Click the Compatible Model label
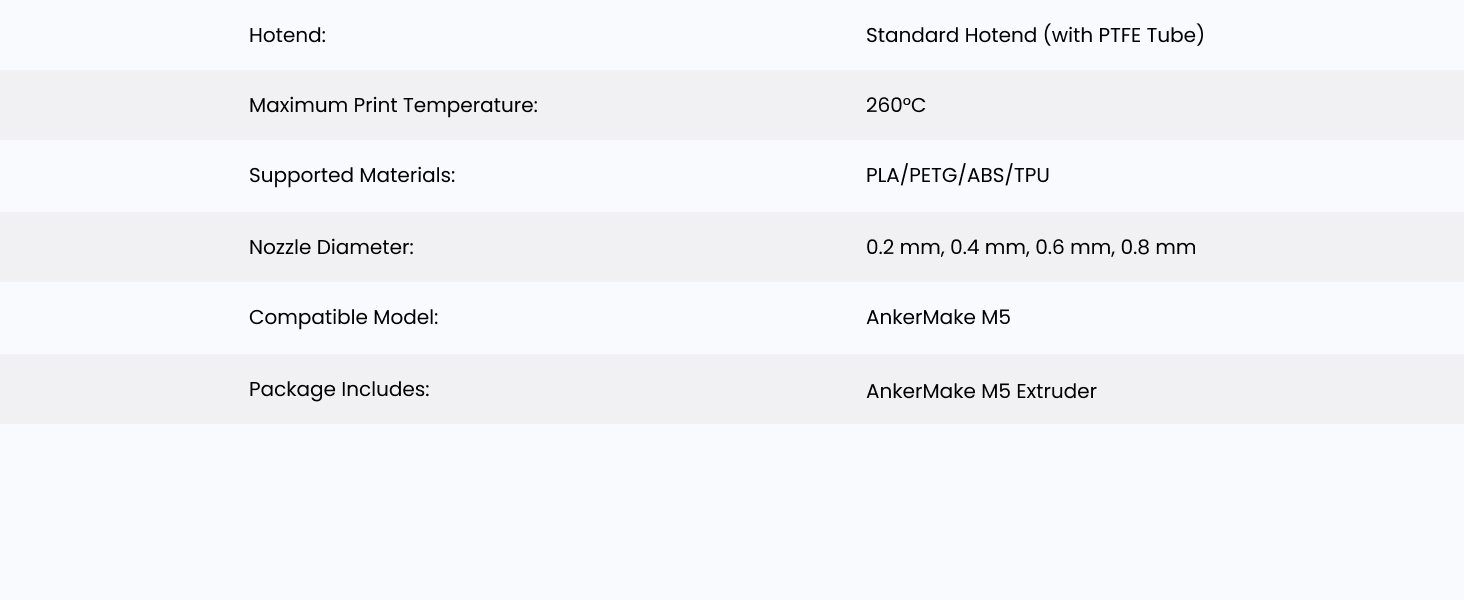Viewport: 1464px width, 600px height. 343,317
